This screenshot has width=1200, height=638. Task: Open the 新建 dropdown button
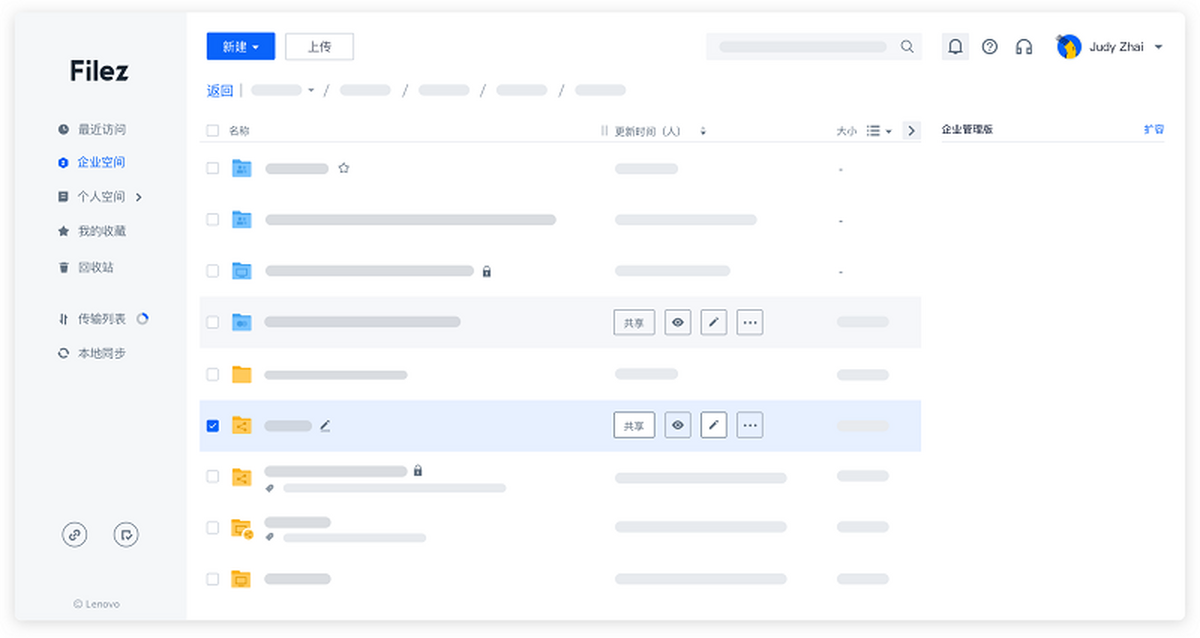[x=240, y=47]
